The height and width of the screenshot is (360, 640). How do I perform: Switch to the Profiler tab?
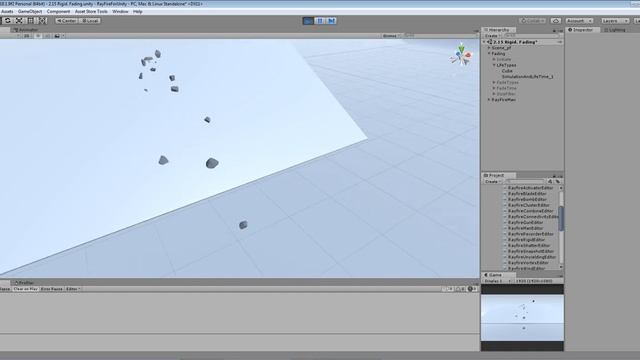click(25, 282)
